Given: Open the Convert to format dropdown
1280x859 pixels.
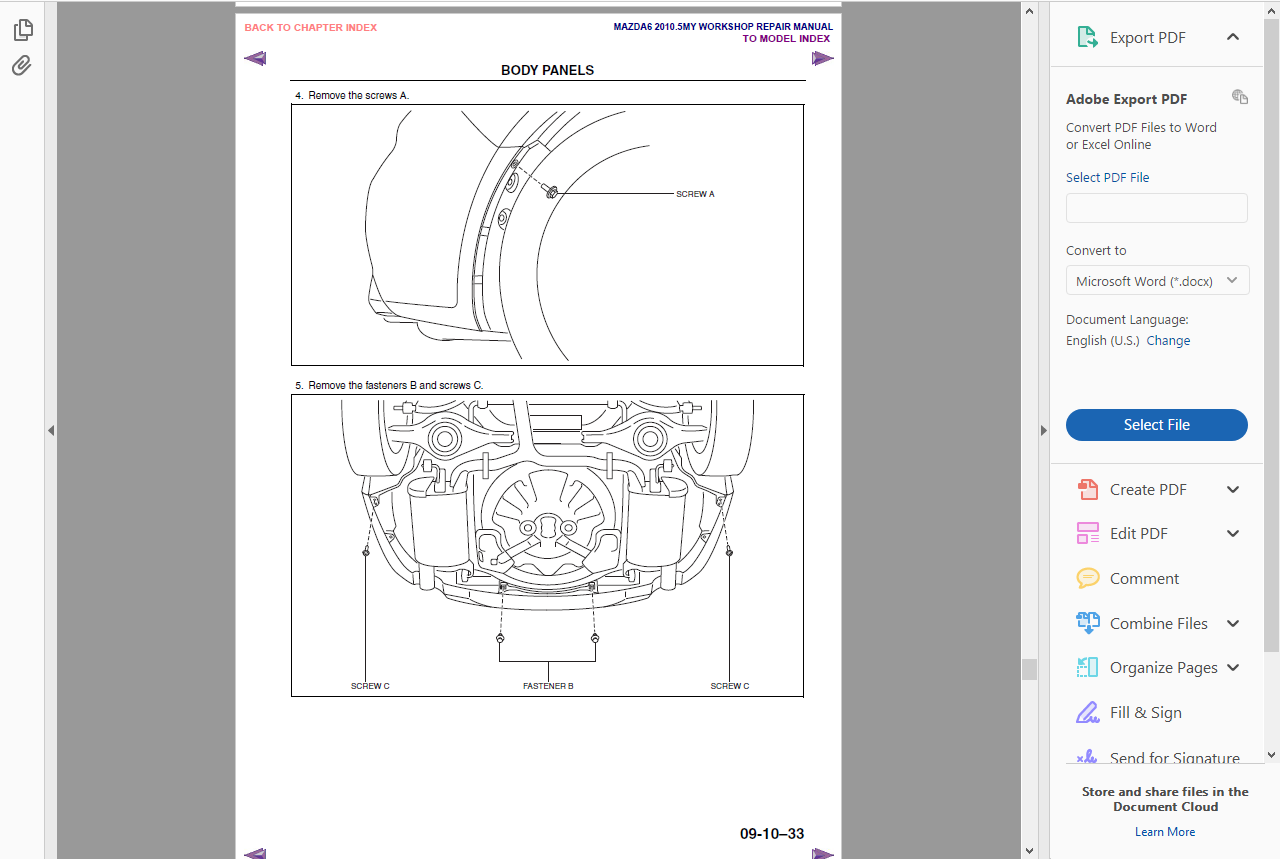Looking at the screenshot, I should (1157, 281).
